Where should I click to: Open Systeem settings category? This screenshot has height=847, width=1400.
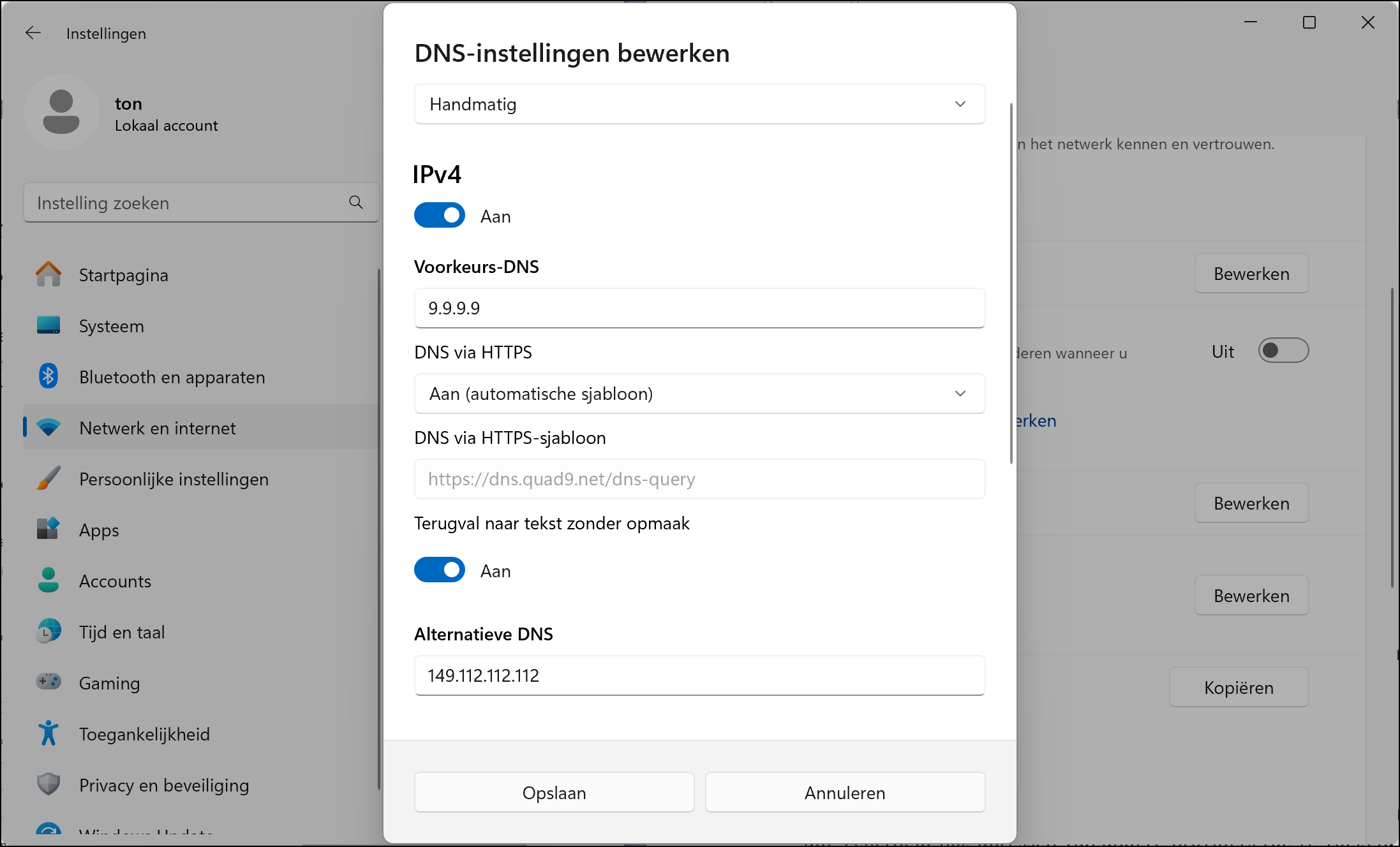[112, 326]
